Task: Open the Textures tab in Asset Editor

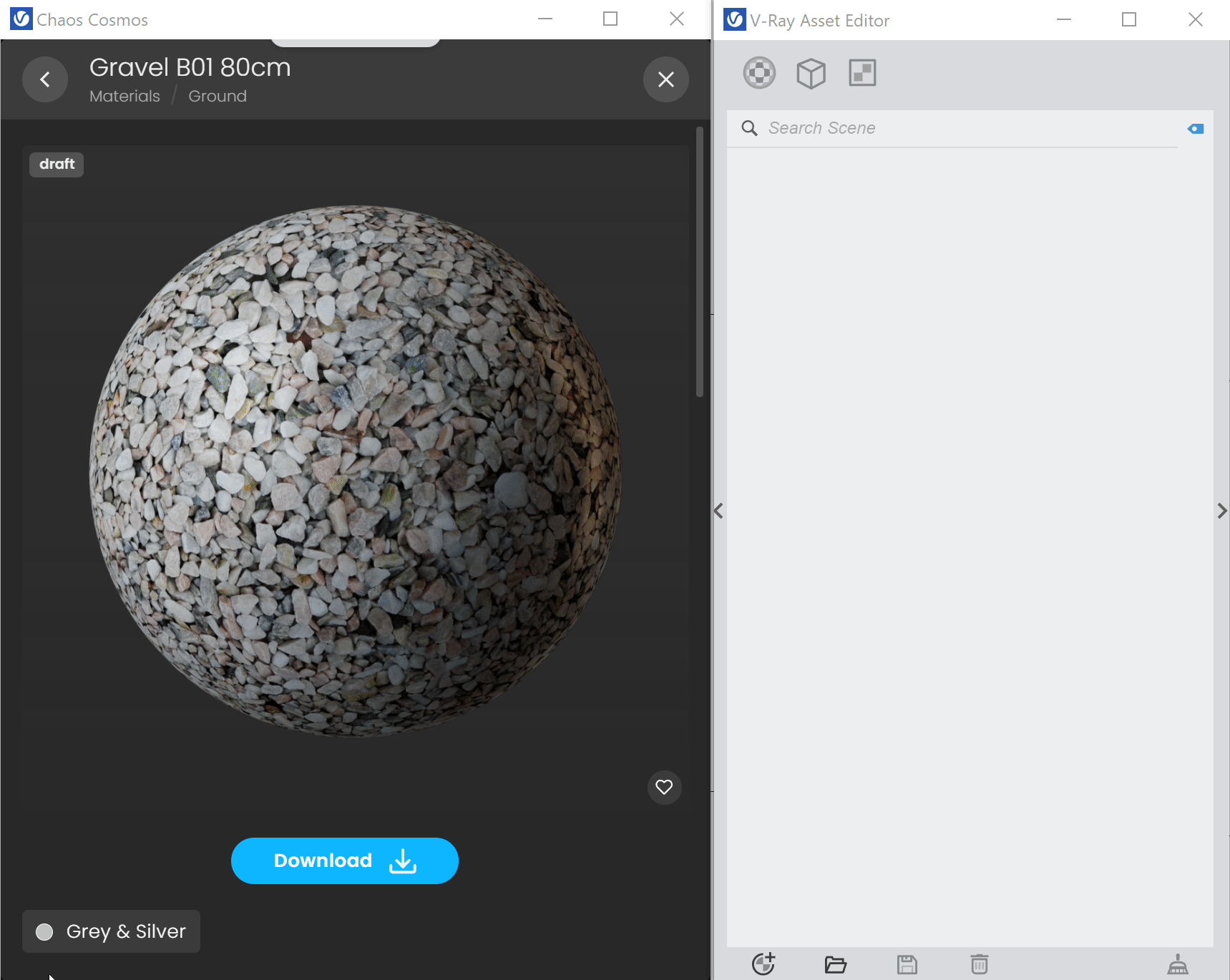Action: (x=862, y=73)
